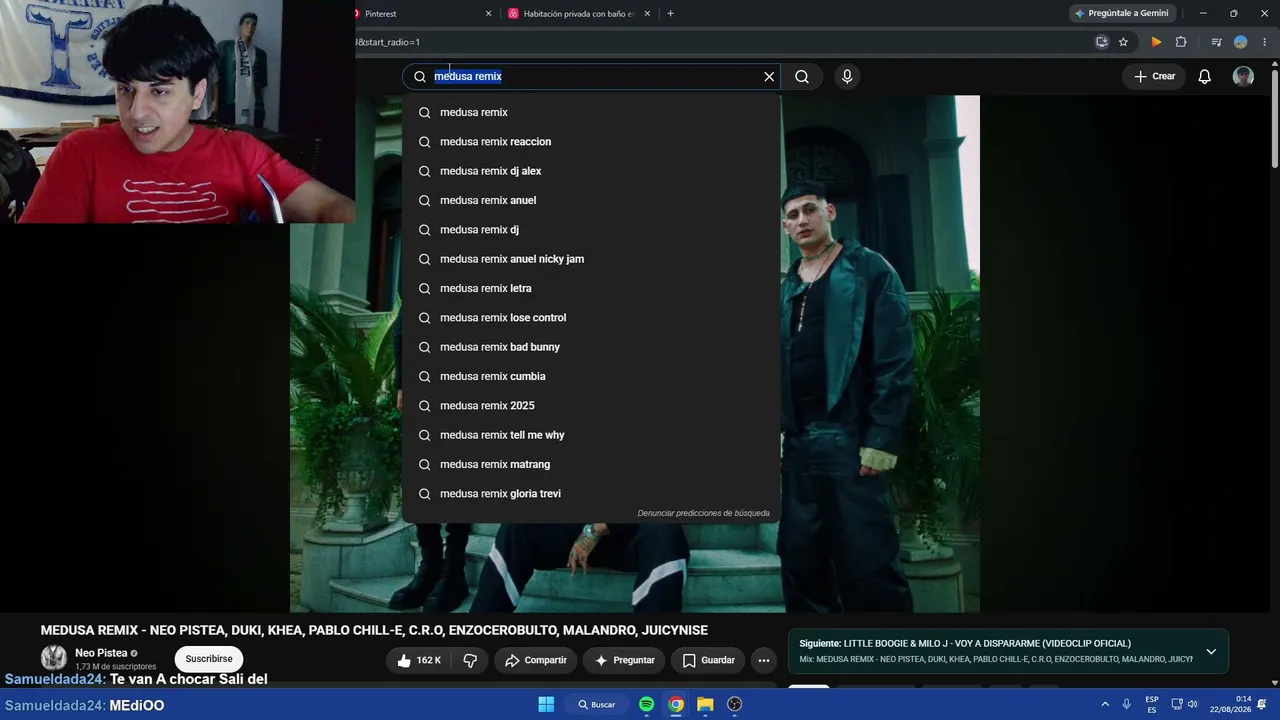Choose suggestion 'medusa remix bad bunny'
This screenshot has width=1280, height=720.
point(591,347)
